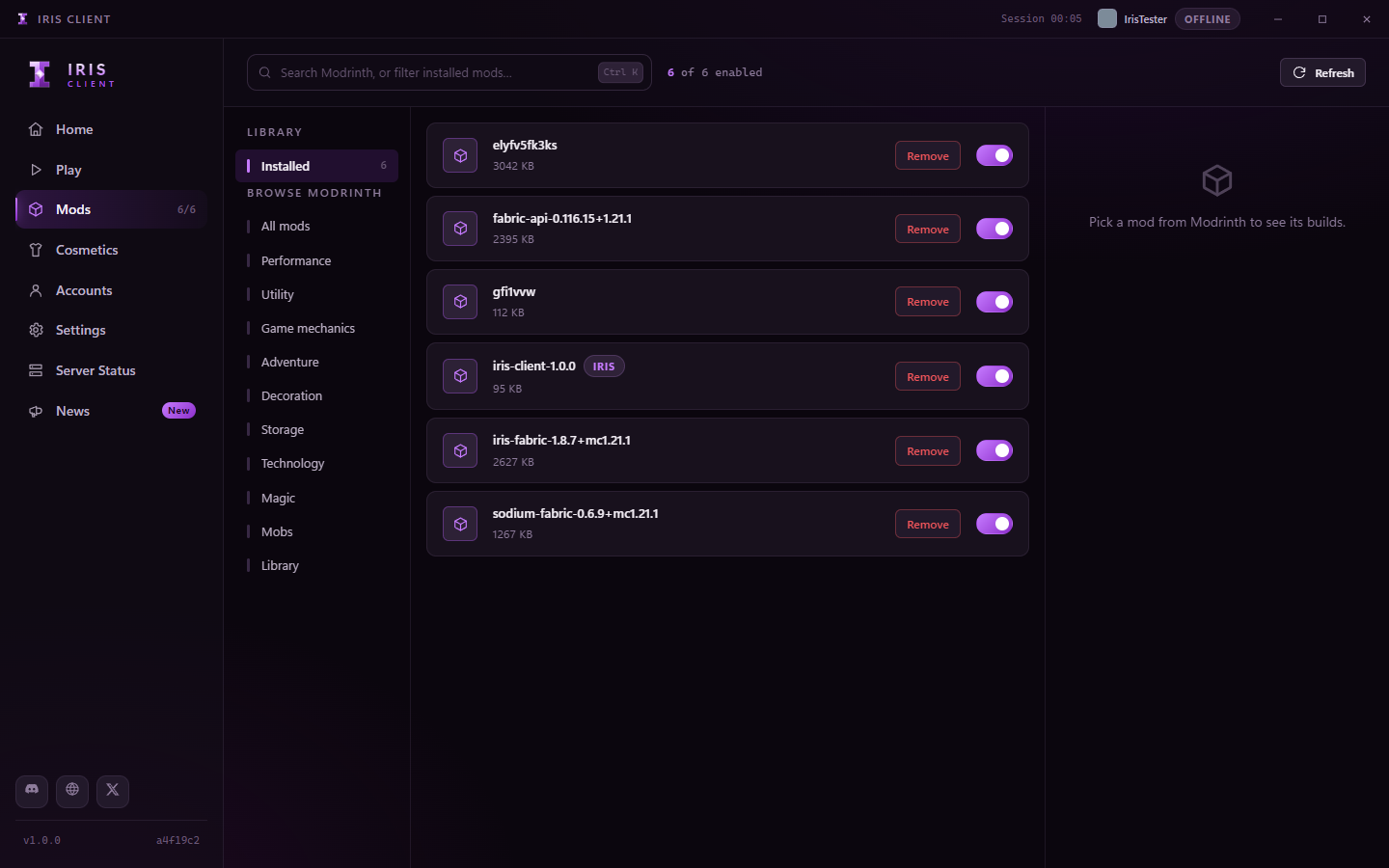Click the fabric-api-0.116.15+1.21.1 name
The height and width of the screenshot is (868, 1389).
(x=562, y=218)
